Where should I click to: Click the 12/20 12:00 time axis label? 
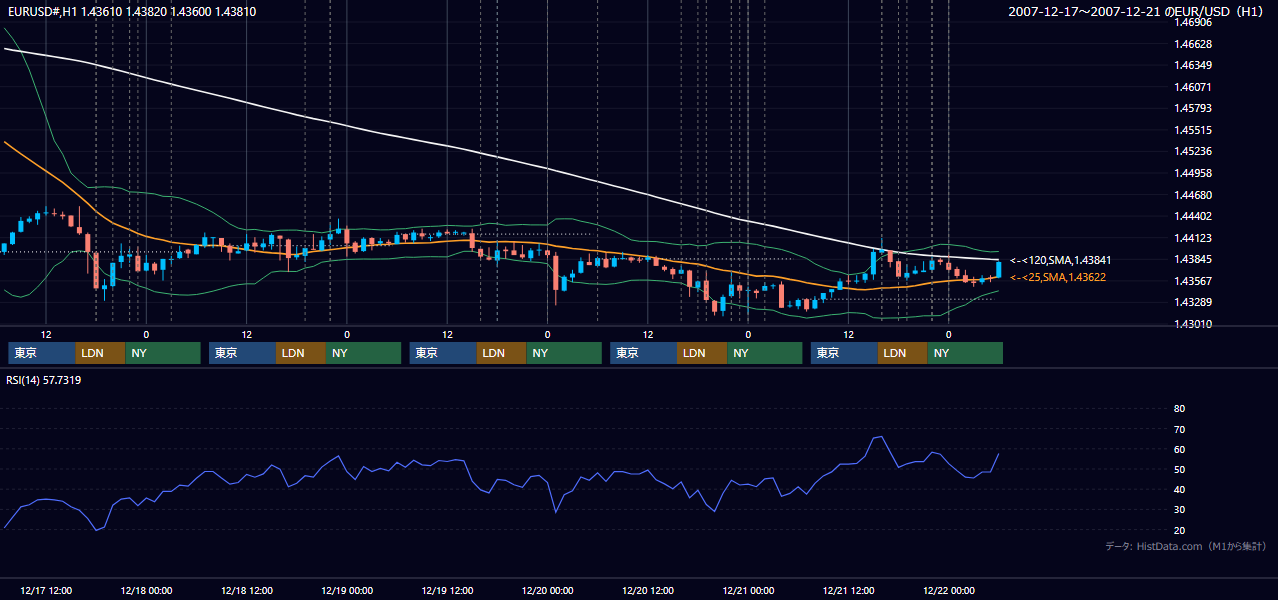648,590
